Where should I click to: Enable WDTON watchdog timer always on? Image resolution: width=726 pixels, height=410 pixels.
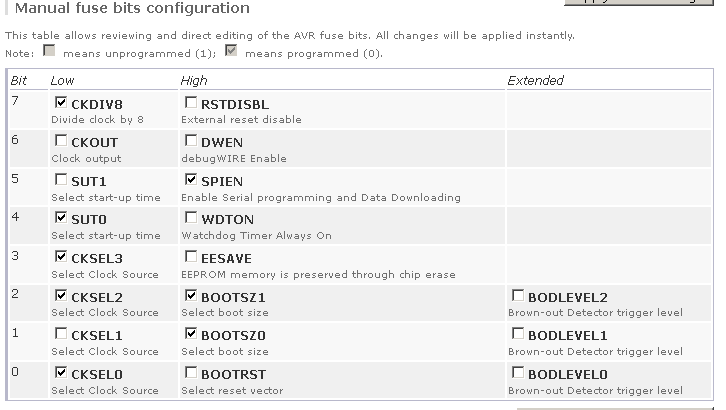[191, 218]
